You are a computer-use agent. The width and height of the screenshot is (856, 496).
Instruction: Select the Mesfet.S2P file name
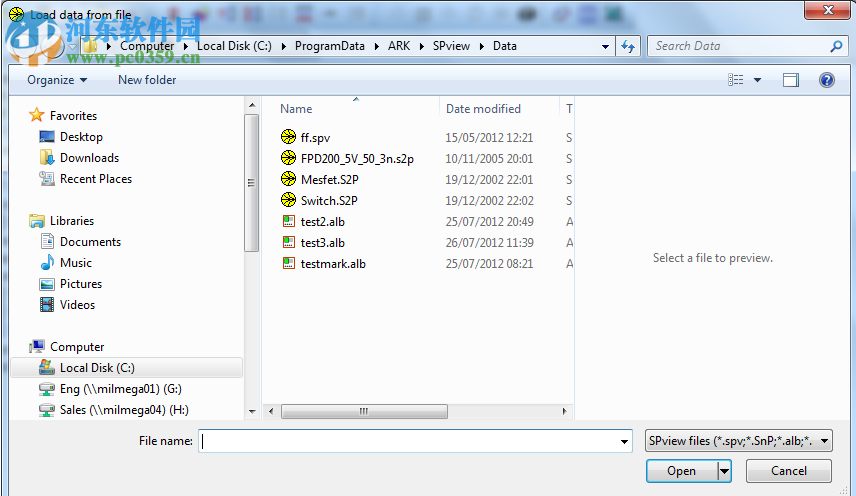tap(330, 180)
